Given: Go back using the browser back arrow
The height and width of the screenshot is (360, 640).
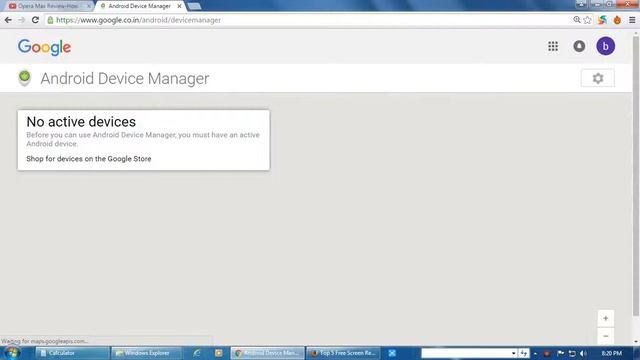Looking at the screenshot, I should click(8, 20).
